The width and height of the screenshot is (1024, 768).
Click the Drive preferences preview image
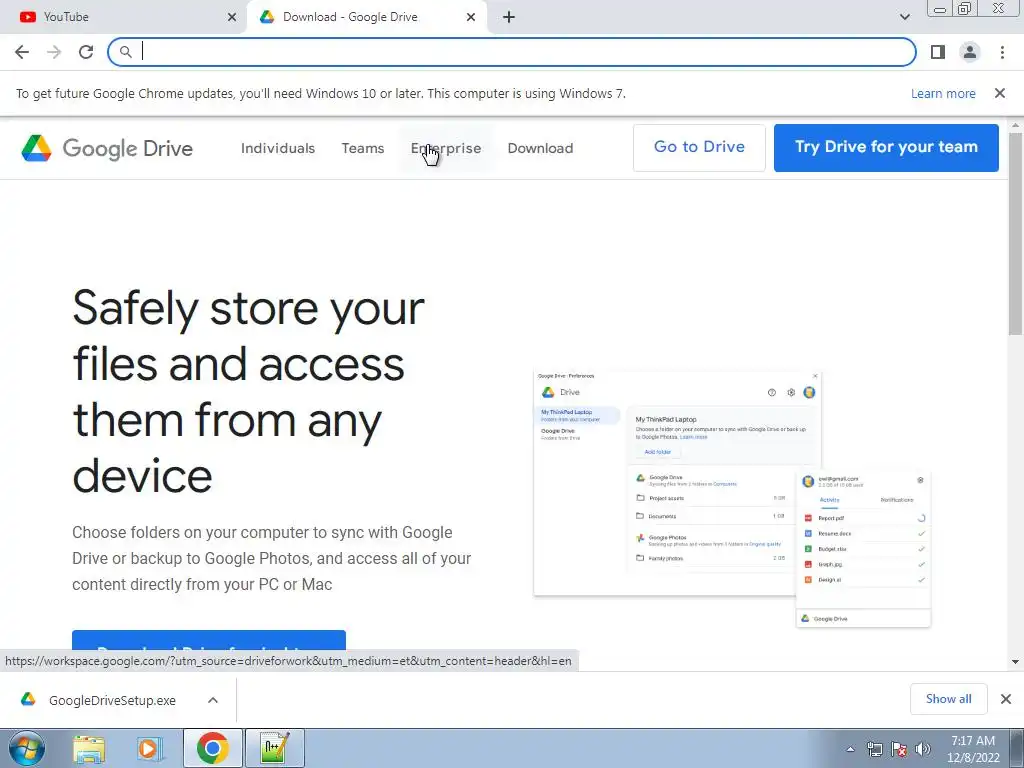731,500
